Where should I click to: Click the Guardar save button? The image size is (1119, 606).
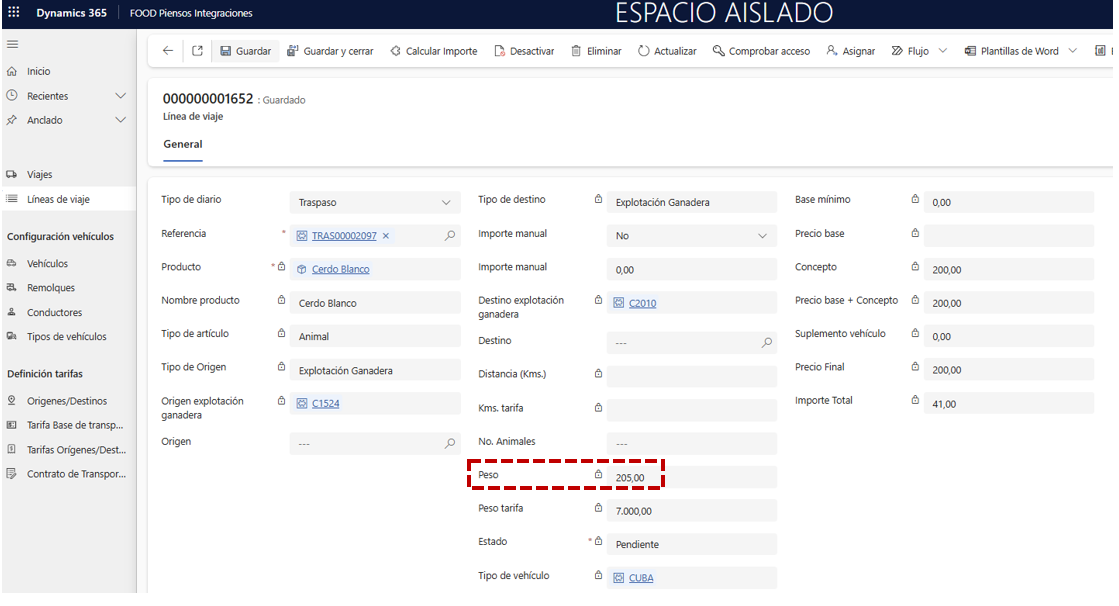[245, 51]
